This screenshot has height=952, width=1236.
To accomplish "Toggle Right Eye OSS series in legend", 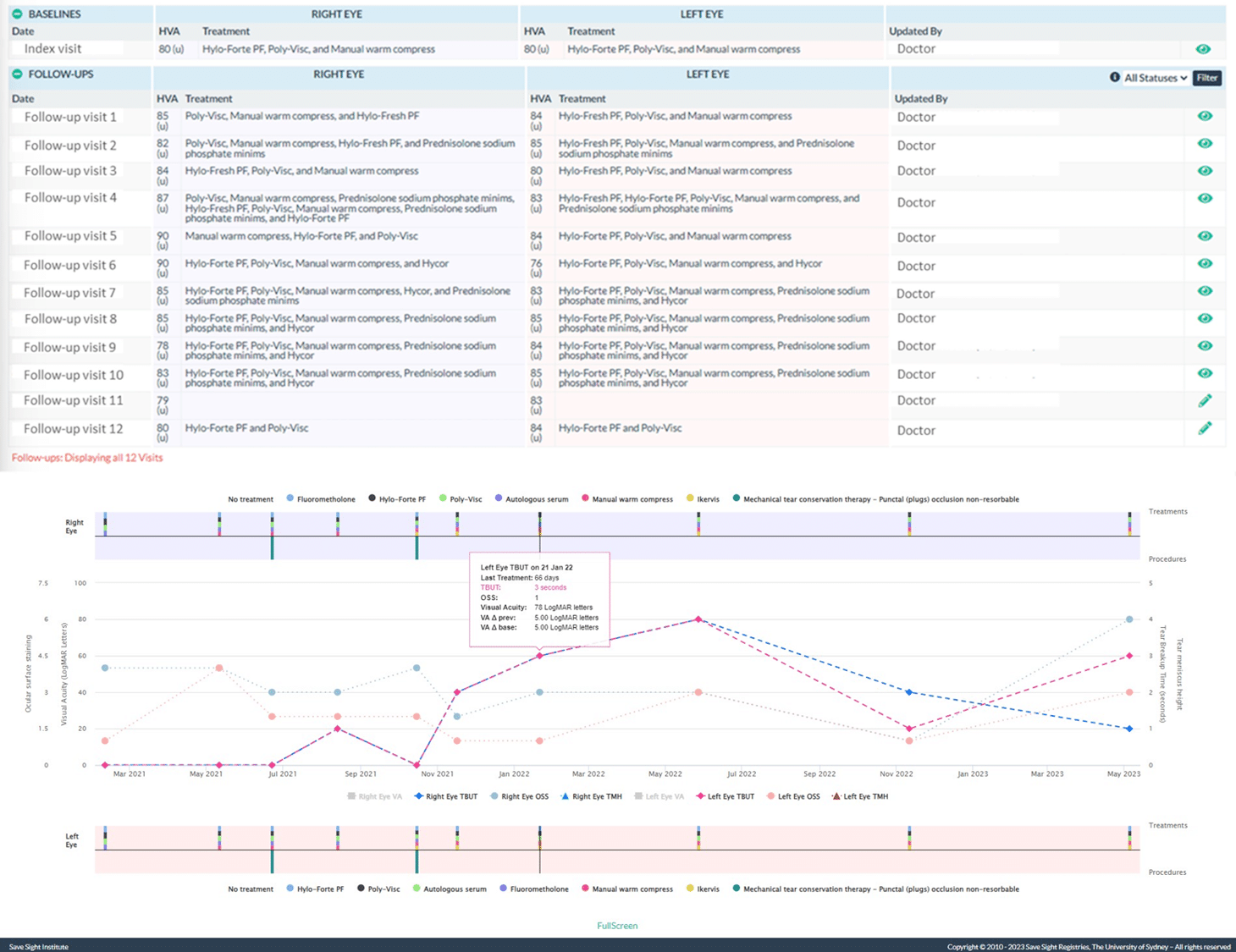I will 519,796.
